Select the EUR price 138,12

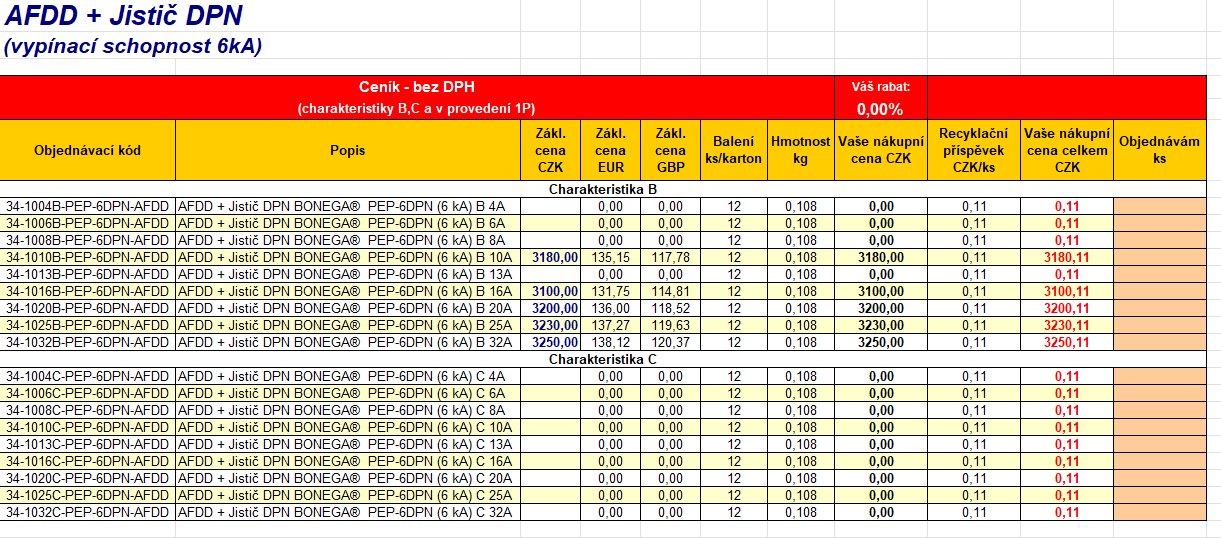click(x=610, y=342)
